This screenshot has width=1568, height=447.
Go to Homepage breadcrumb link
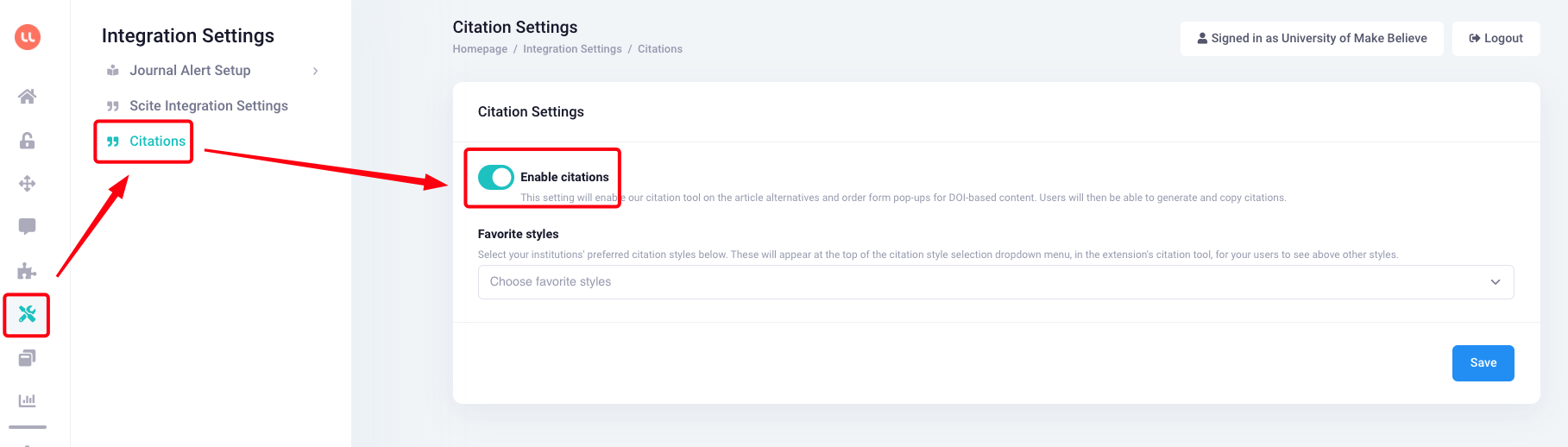coord(480,49)
